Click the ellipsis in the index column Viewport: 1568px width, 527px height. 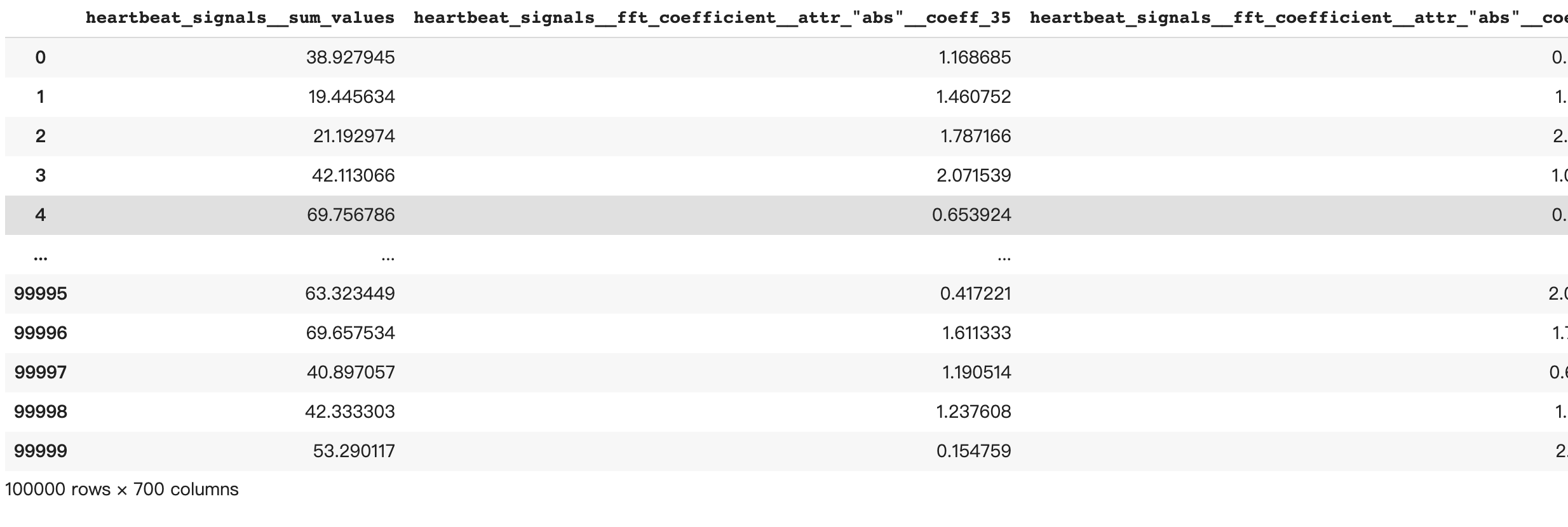coord(40,258)
